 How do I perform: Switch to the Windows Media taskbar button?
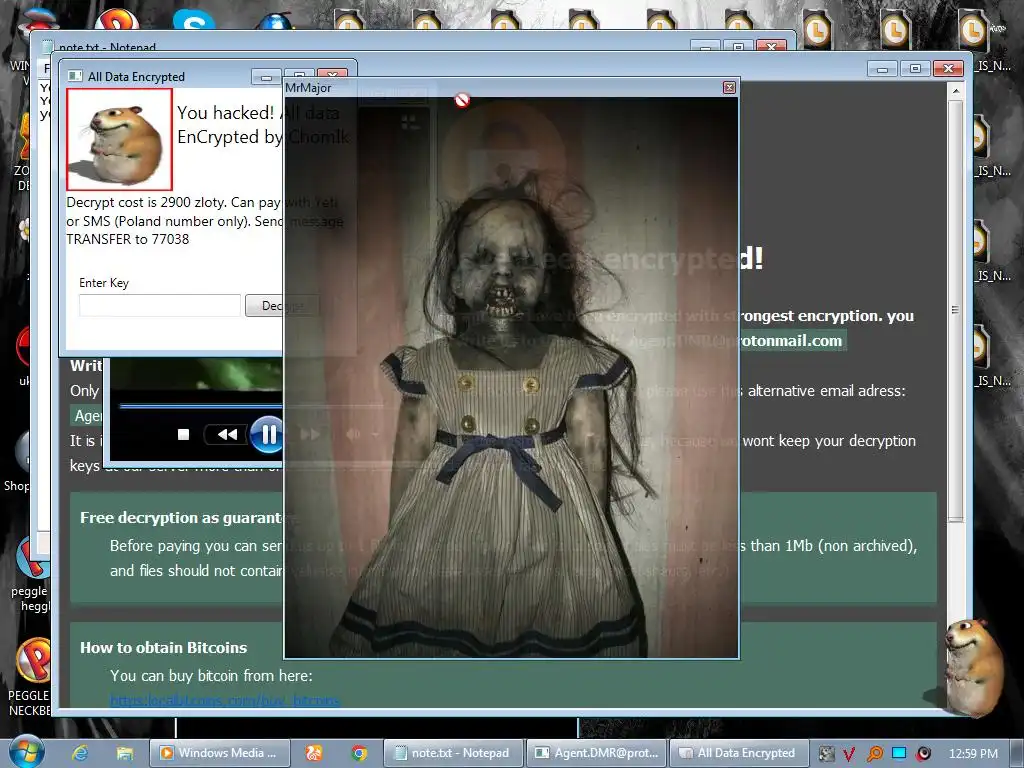[x=219, y=753]
